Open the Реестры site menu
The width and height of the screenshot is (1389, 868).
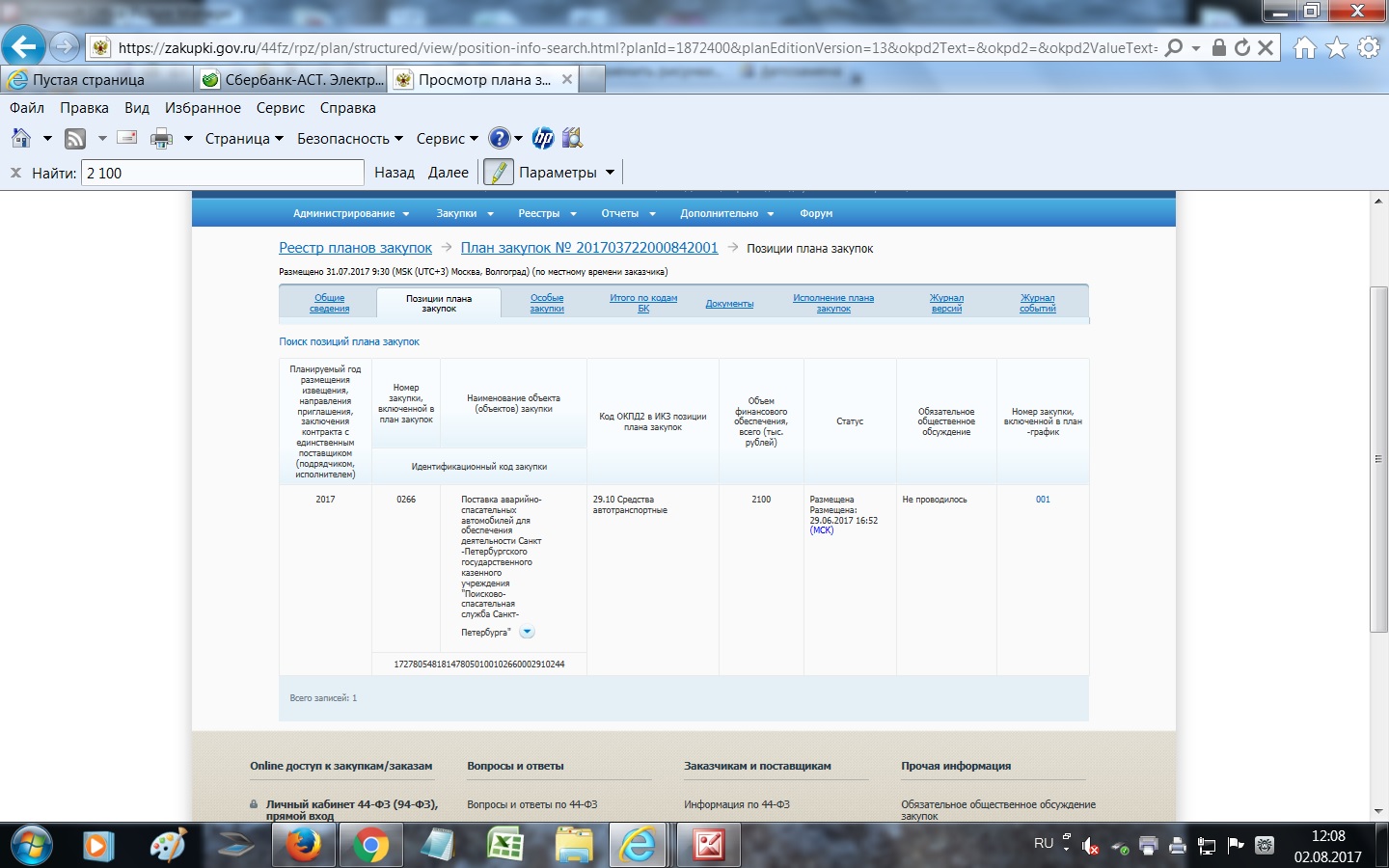(547, 213)
